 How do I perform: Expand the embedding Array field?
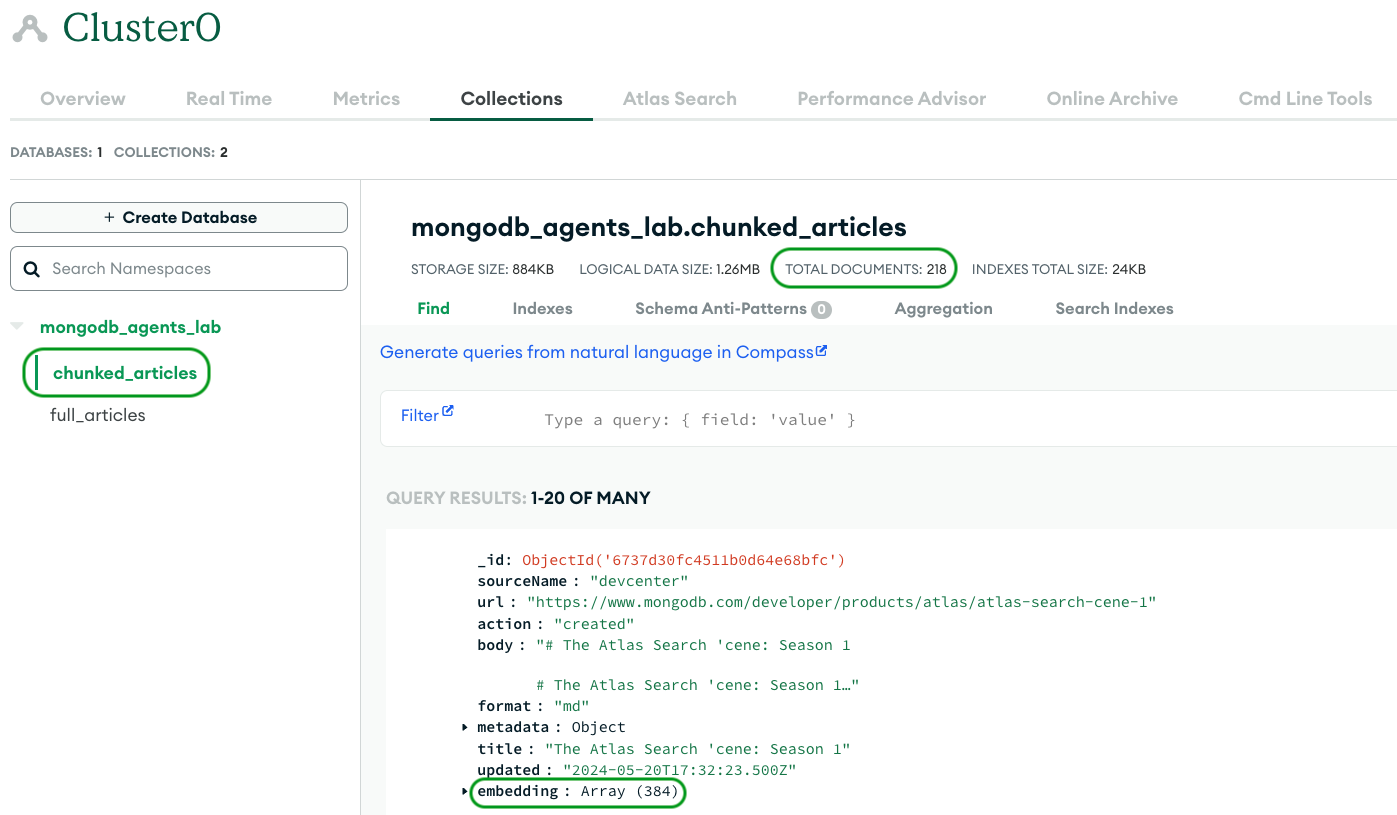465,791
